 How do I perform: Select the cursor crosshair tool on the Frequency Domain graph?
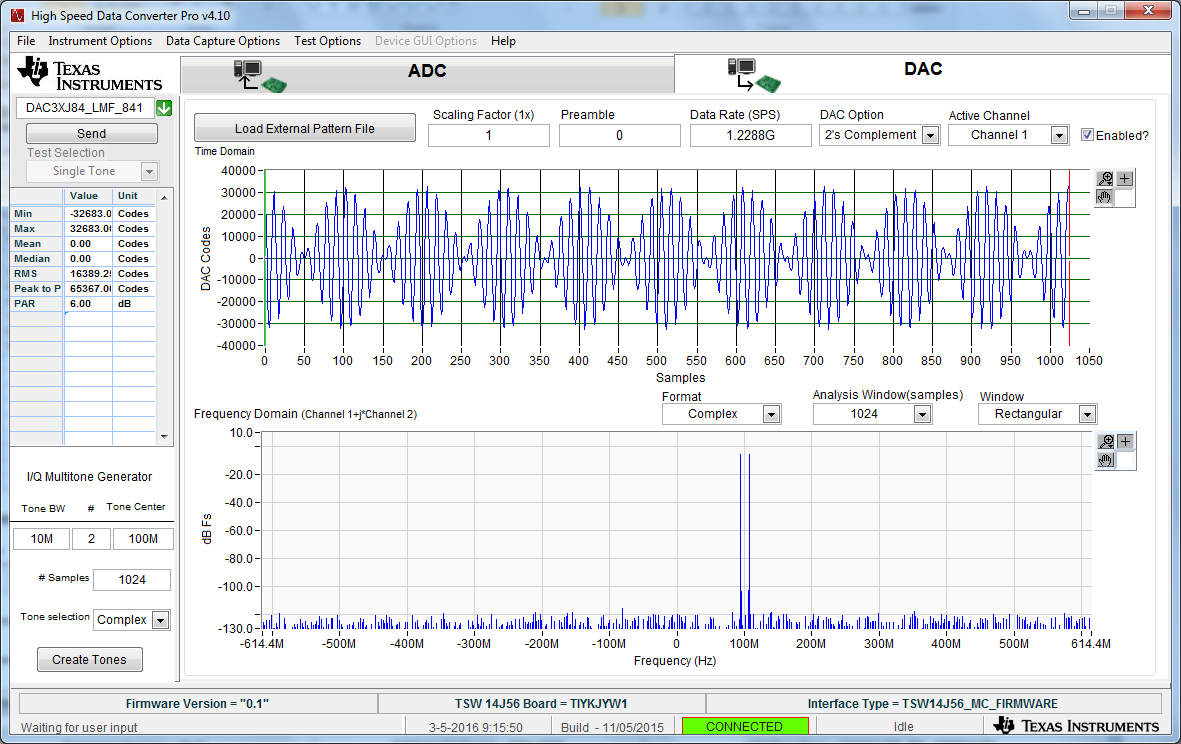click(1125, 441)
